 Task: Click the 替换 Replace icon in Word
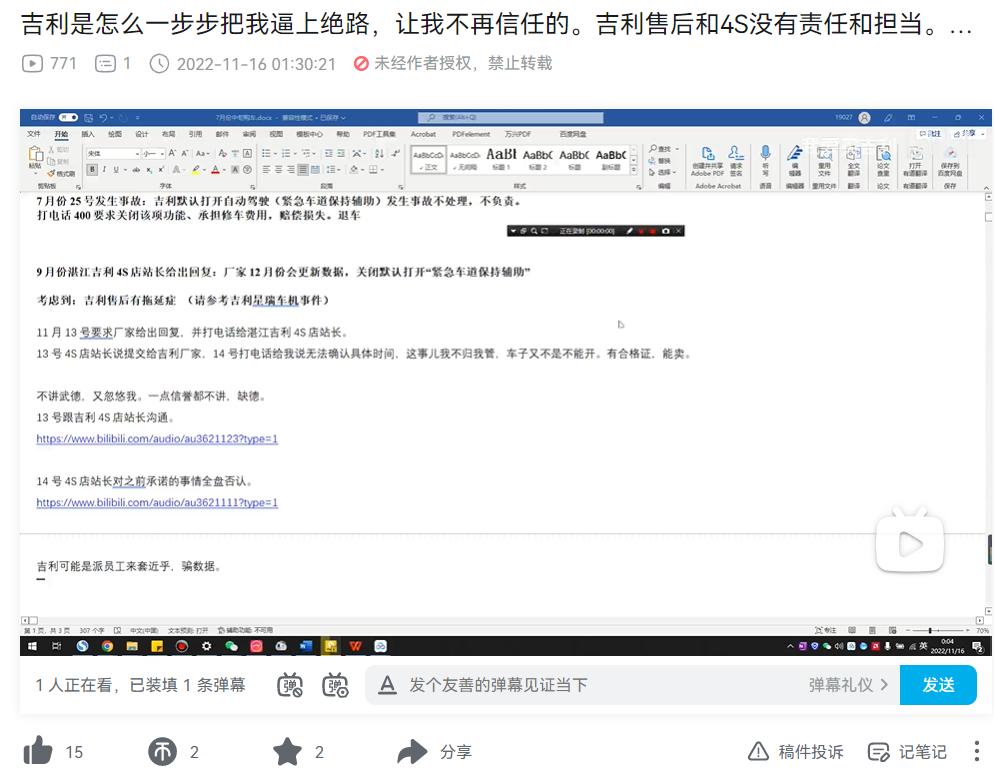coord(659,161)
